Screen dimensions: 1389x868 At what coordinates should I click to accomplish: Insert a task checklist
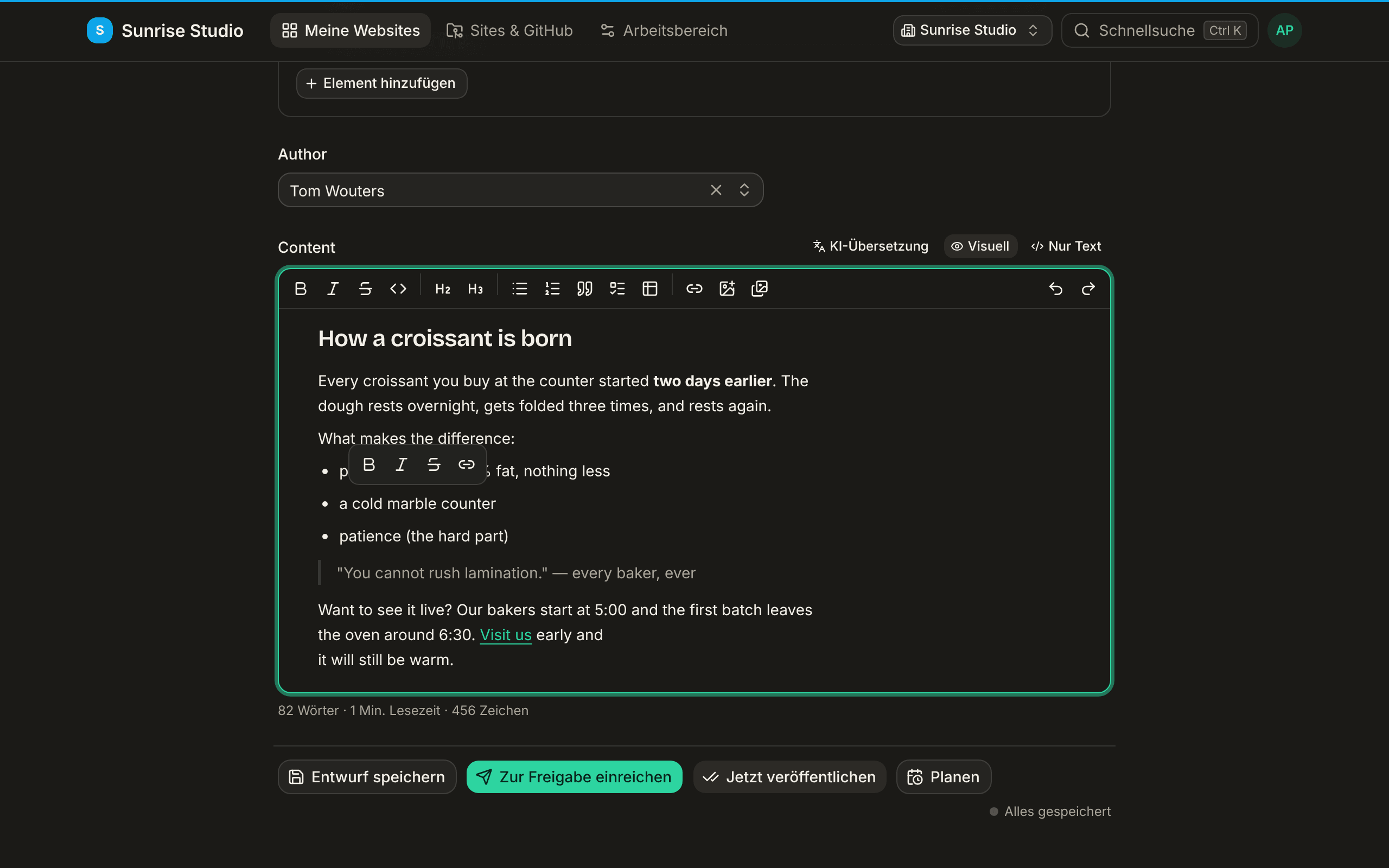pyautogui.click(x=617, y=288)
